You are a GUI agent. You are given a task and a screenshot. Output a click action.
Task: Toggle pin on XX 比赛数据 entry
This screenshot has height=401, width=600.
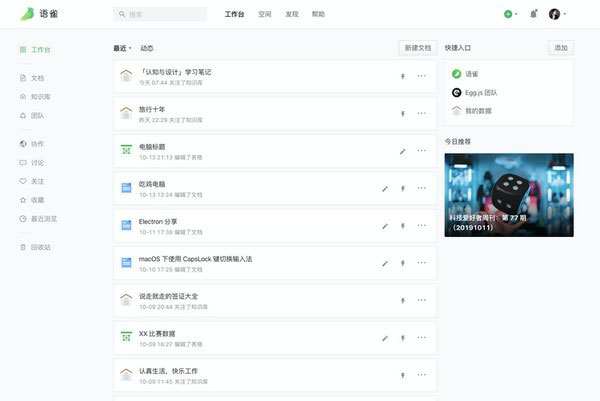(x=402, y=338)
